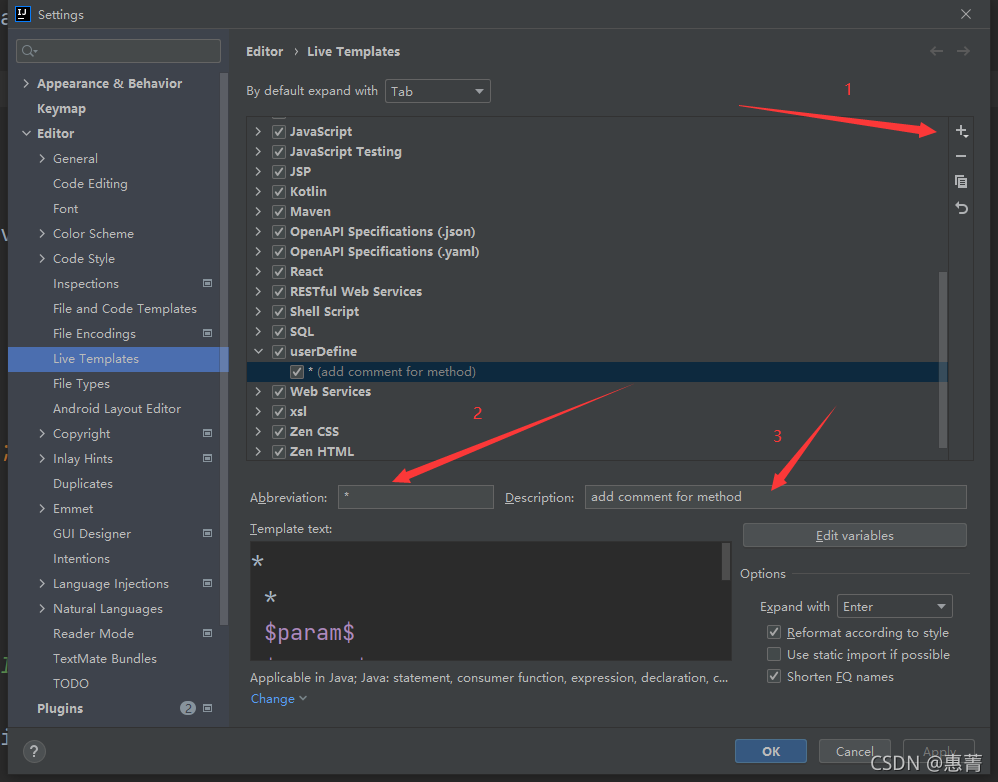Uncheck the SQL template group
Image resolution: width=998 pixels, height=782 pixels.
point(279,332)
